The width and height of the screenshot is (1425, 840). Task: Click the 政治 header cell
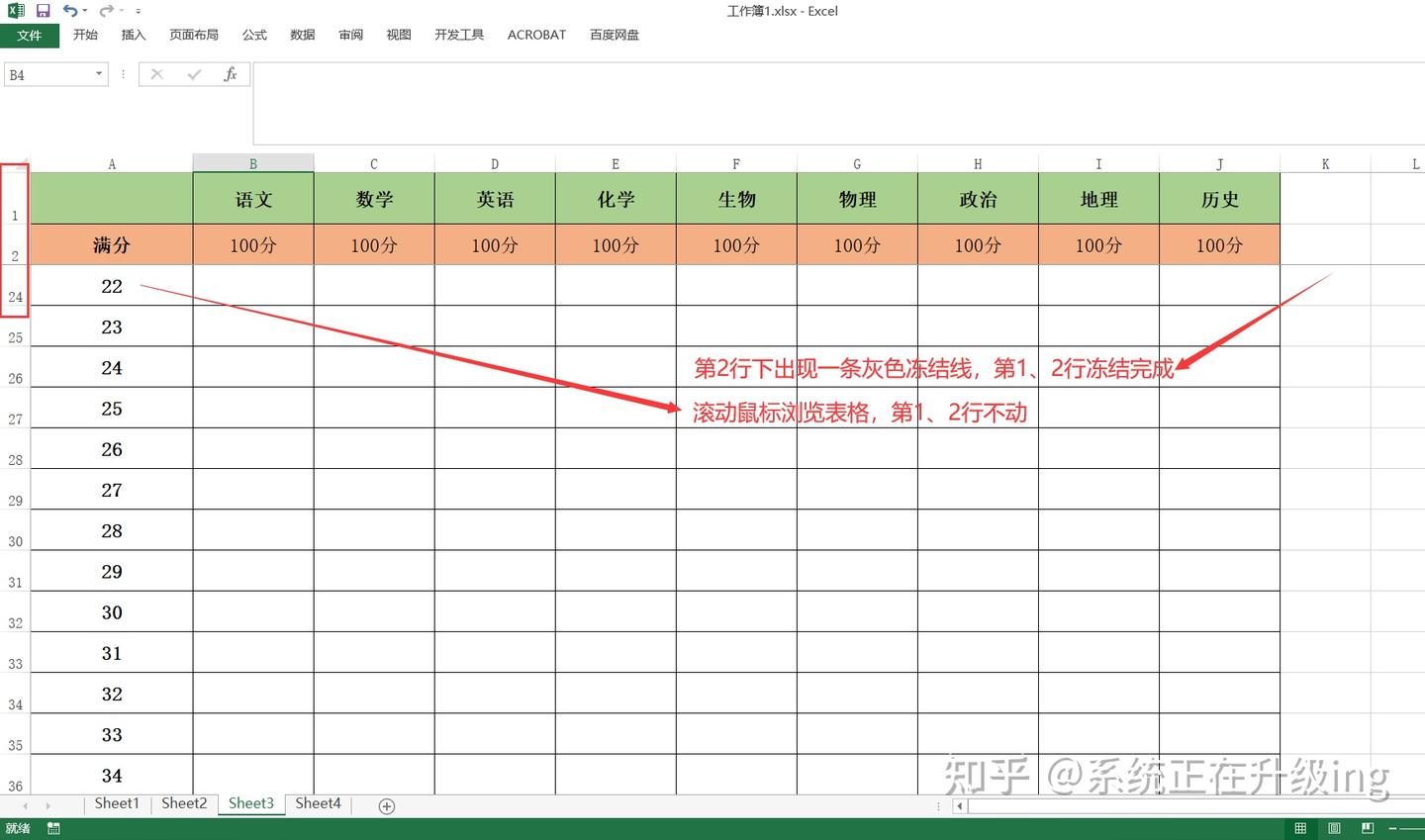tap(978, 199)
